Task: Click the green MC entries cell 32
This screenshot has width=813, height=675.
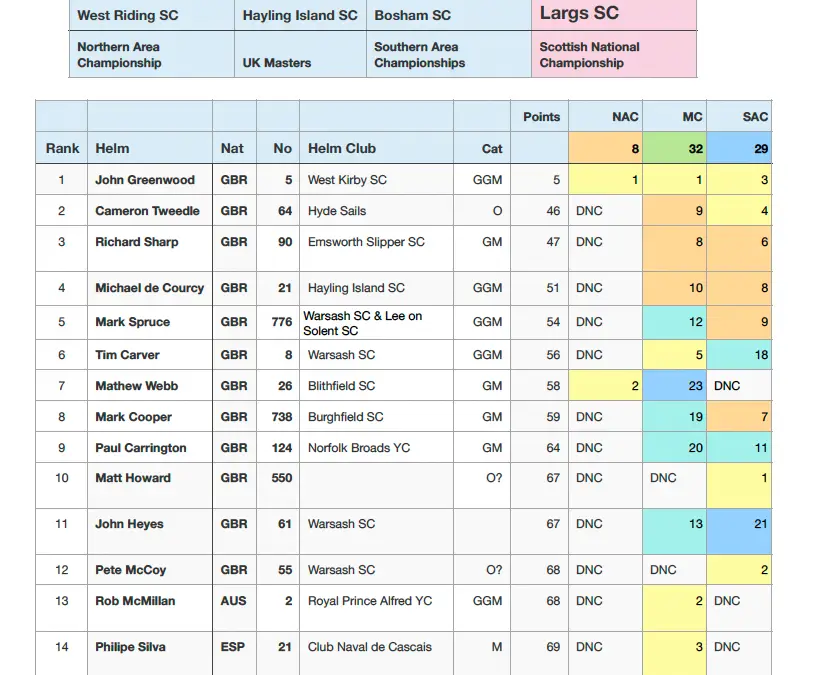Action: pos(675,148)
